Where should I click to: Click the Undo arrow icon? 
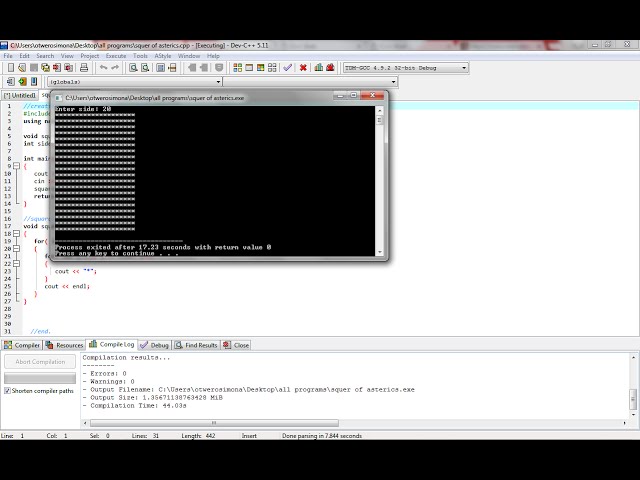pyautogui.click(x=104, y=68)
